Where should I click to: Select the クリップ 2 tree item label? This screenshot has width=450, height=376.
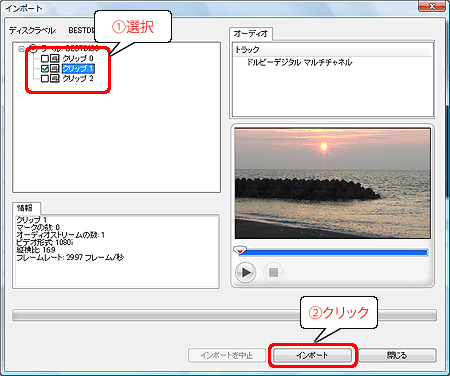(78, 79)
